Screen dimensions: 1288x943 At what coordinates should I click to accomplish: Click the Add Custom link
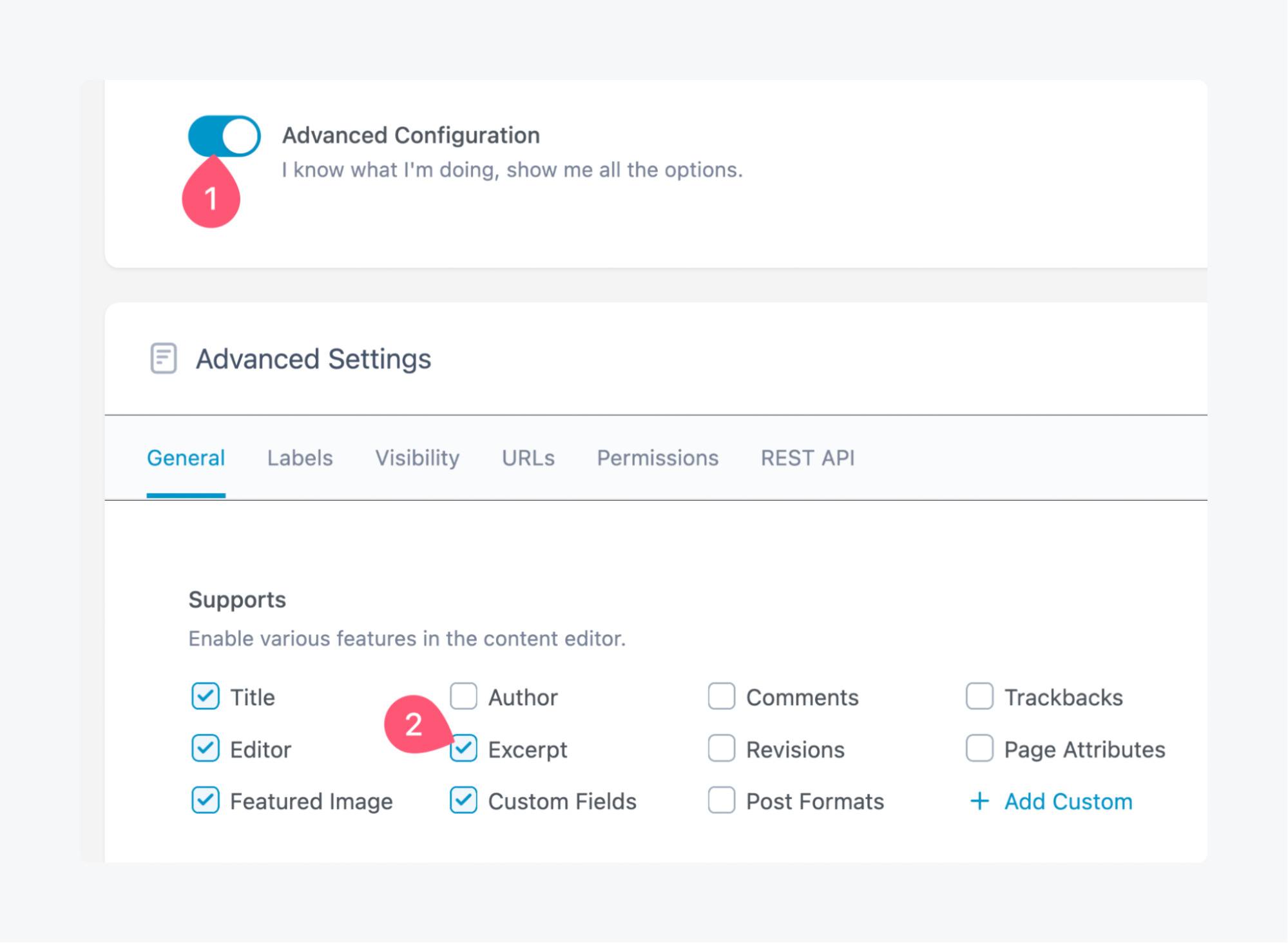click(x=1068, y=801)
